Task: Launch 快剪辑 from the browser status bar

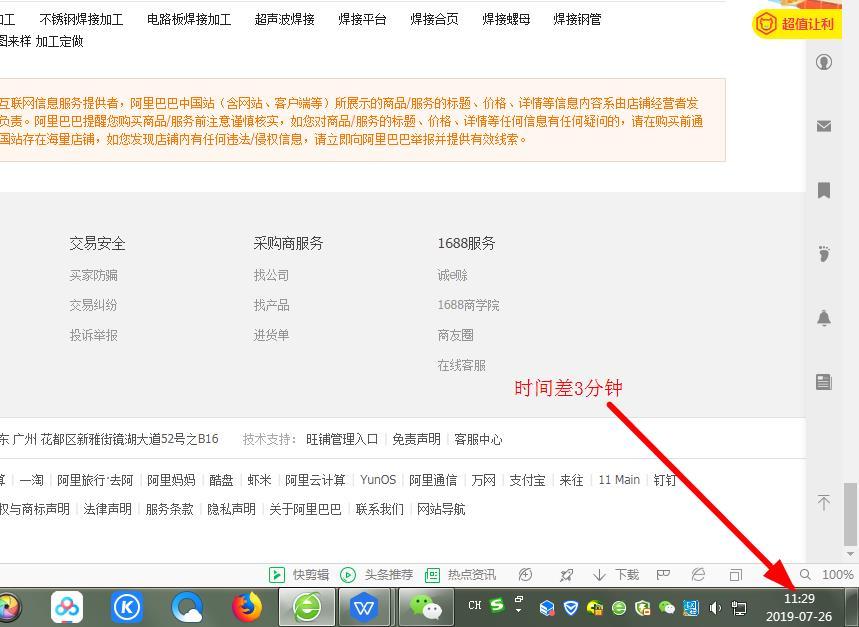Action: [299, 574]
